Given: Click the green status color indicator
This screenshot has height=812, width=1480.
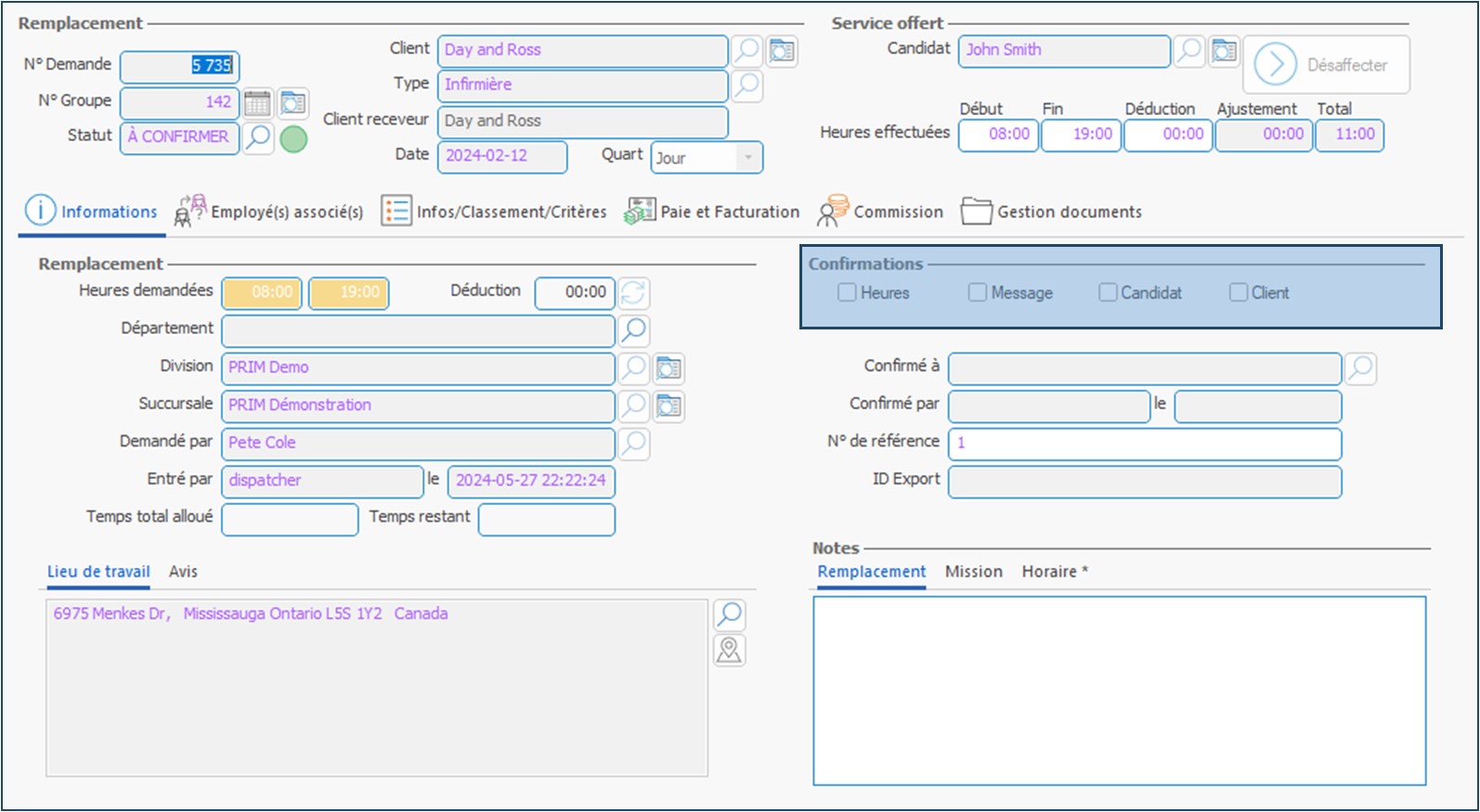Looking at the screenshot, I should (x=293, y=139).
